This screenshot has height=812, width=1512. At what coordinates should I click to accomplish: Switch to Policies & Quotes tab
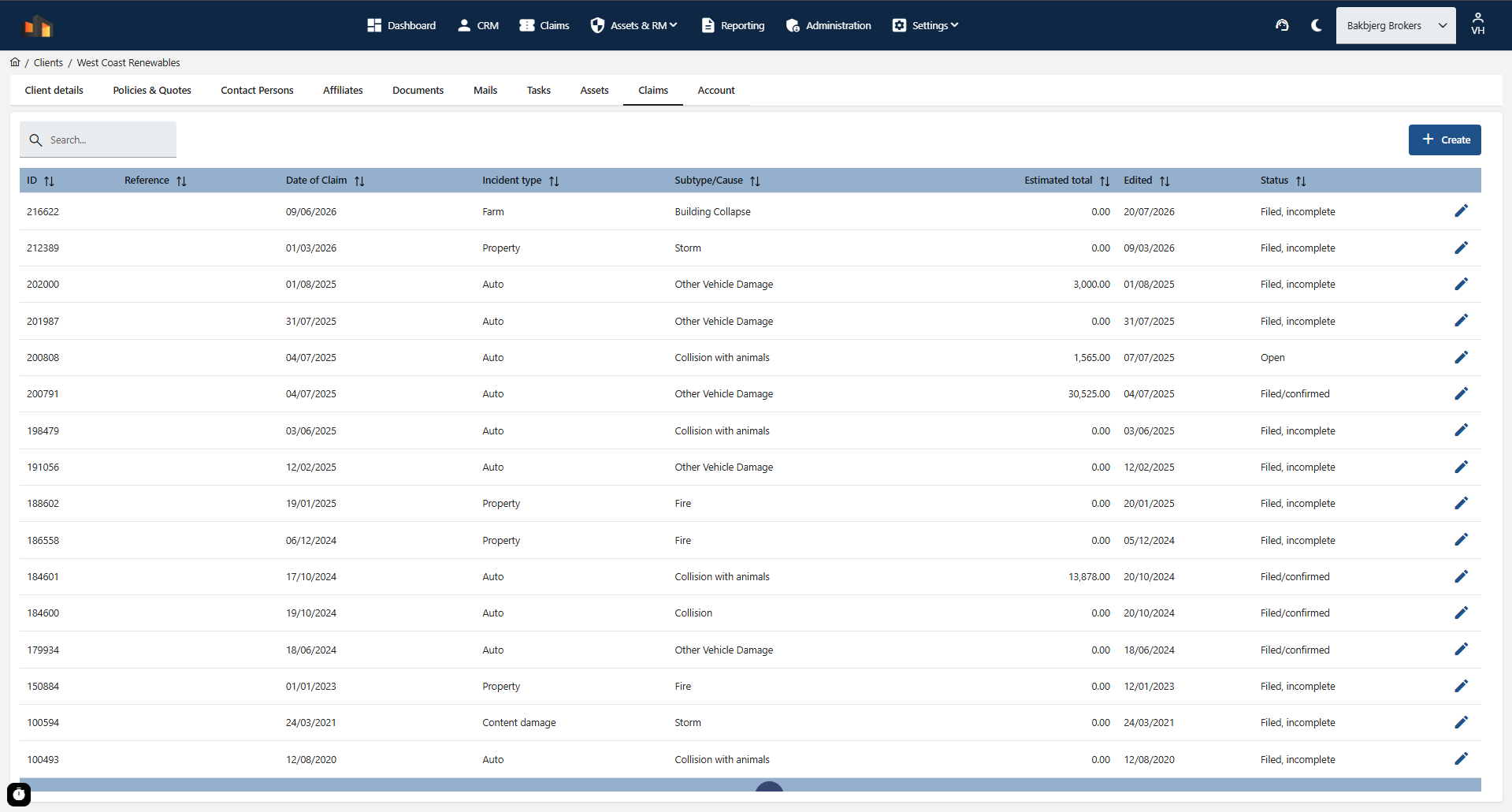coord(152,90)
